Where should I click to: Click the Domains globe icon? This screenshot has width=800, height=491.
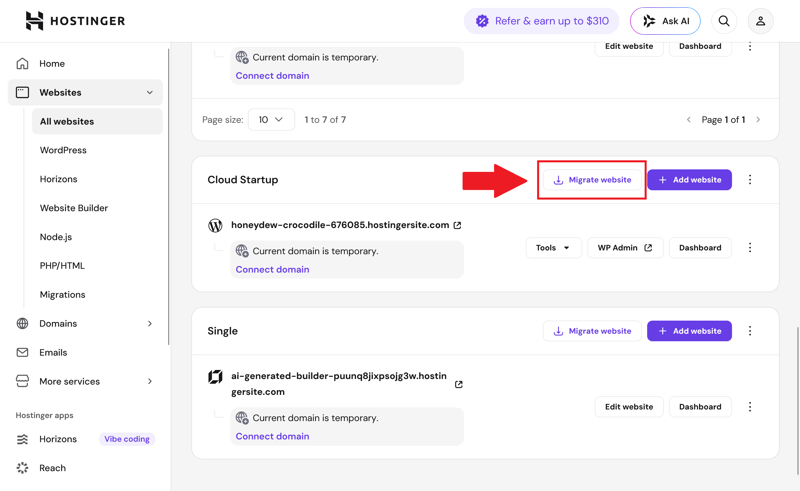(x=22, y=324)
